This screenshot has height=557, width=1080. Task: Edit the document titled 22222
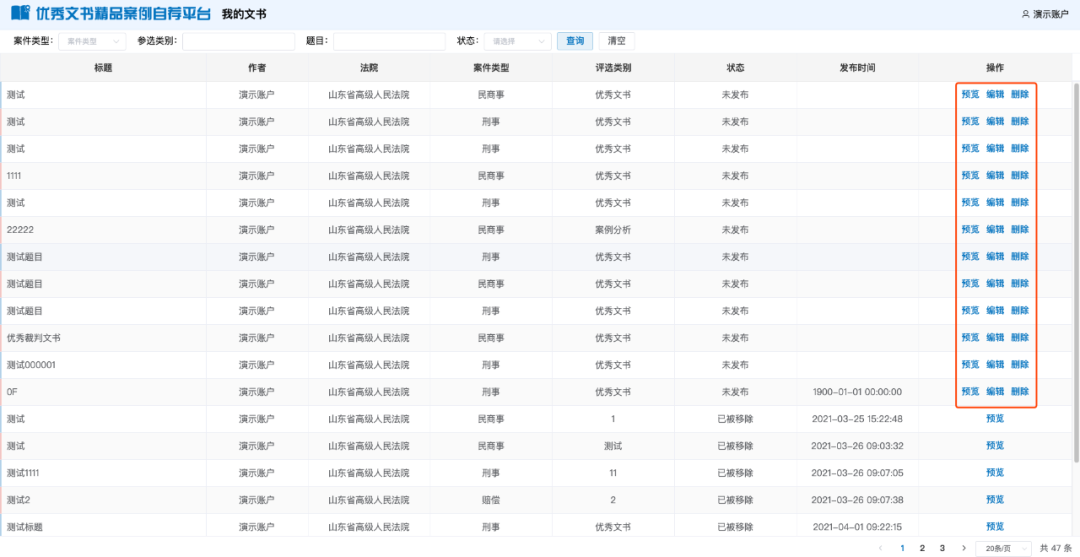995,229
